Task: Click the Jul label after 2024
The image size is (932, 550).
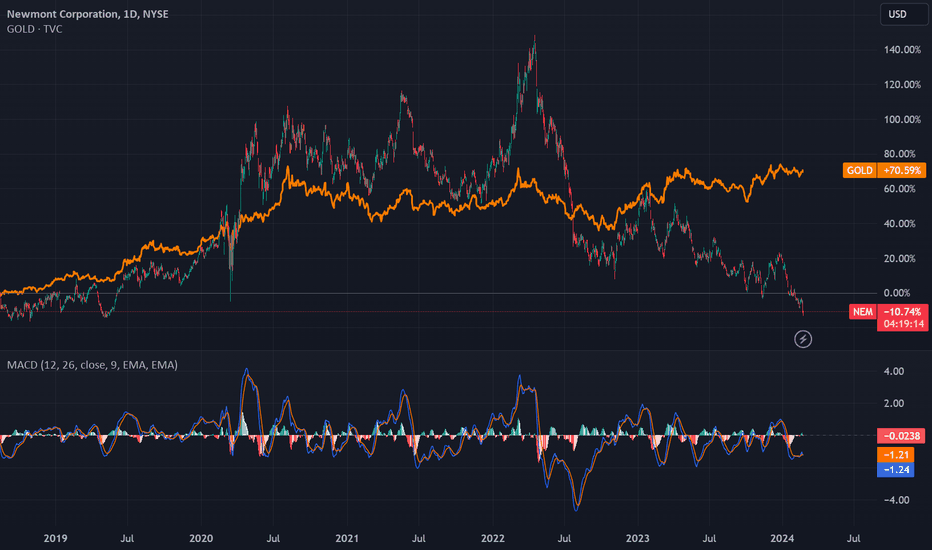Action: [854, 538]
